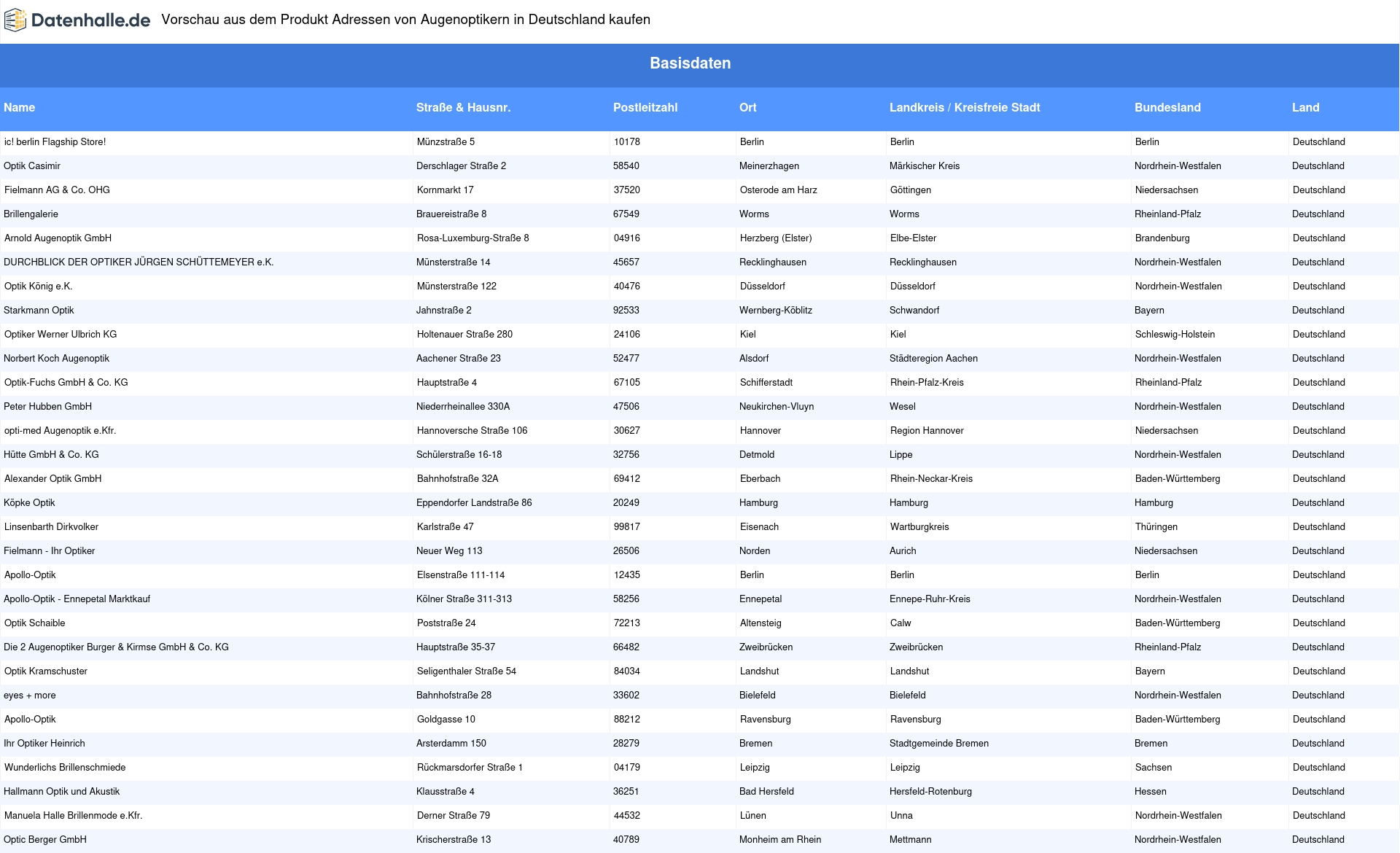Screen dimensions: 1400x853
Task: Click the Datenhalle.de brand name text
Action: 90,20
